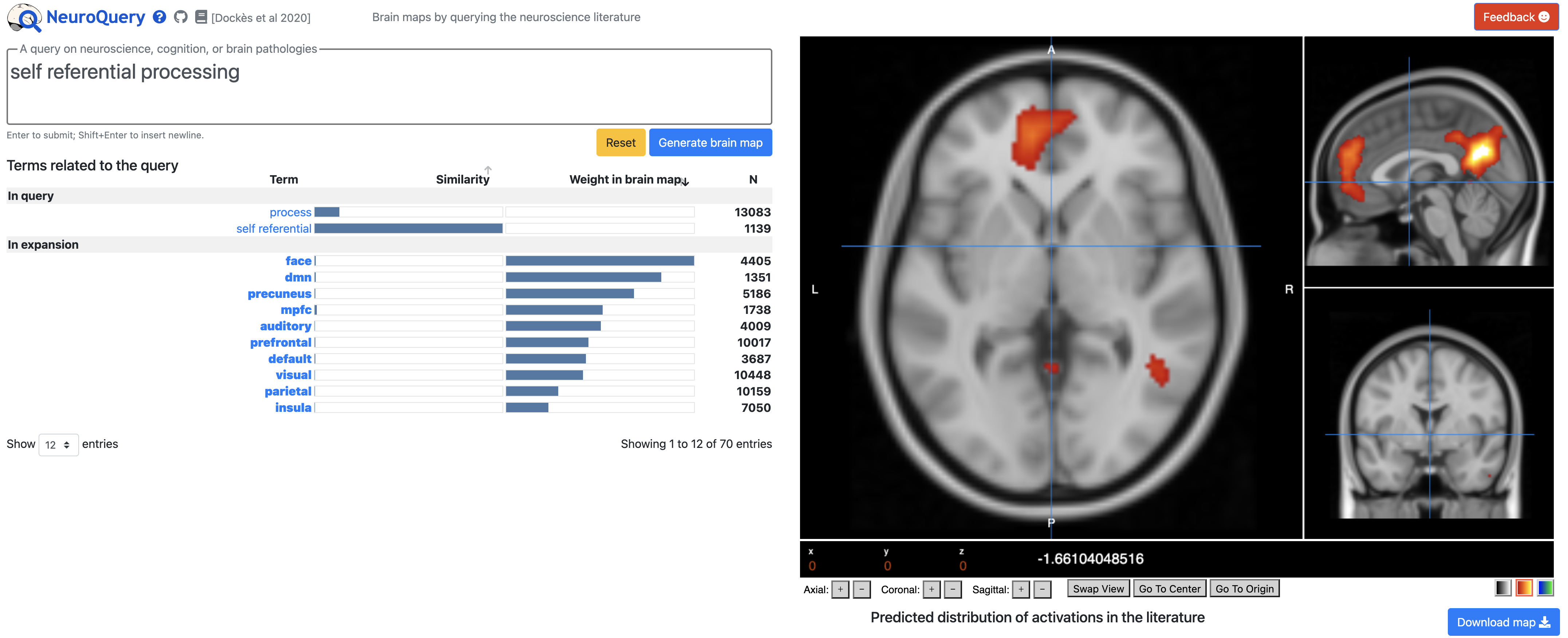The width and height of the screenshot is (1568, 638).
Task: Click the Go To Center button
Action: point(1169,589)
